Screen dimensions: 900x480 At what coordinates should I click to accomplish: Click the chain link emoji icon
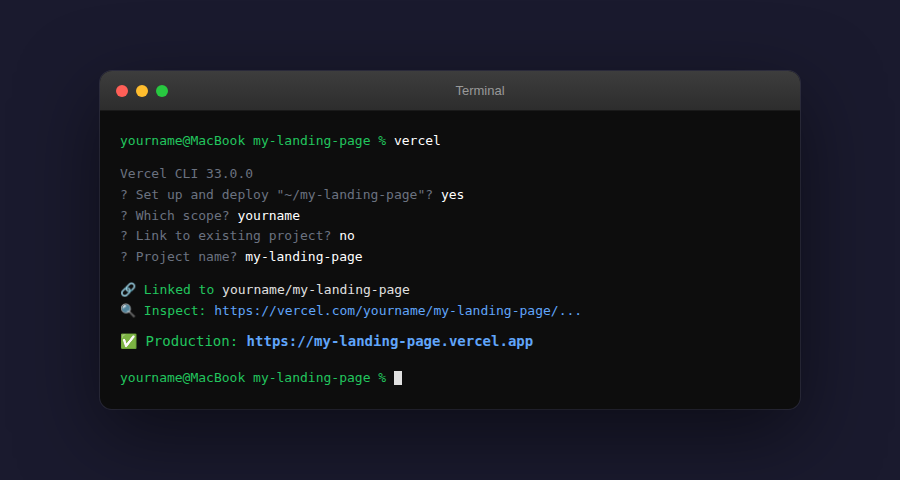coord(128,290)
